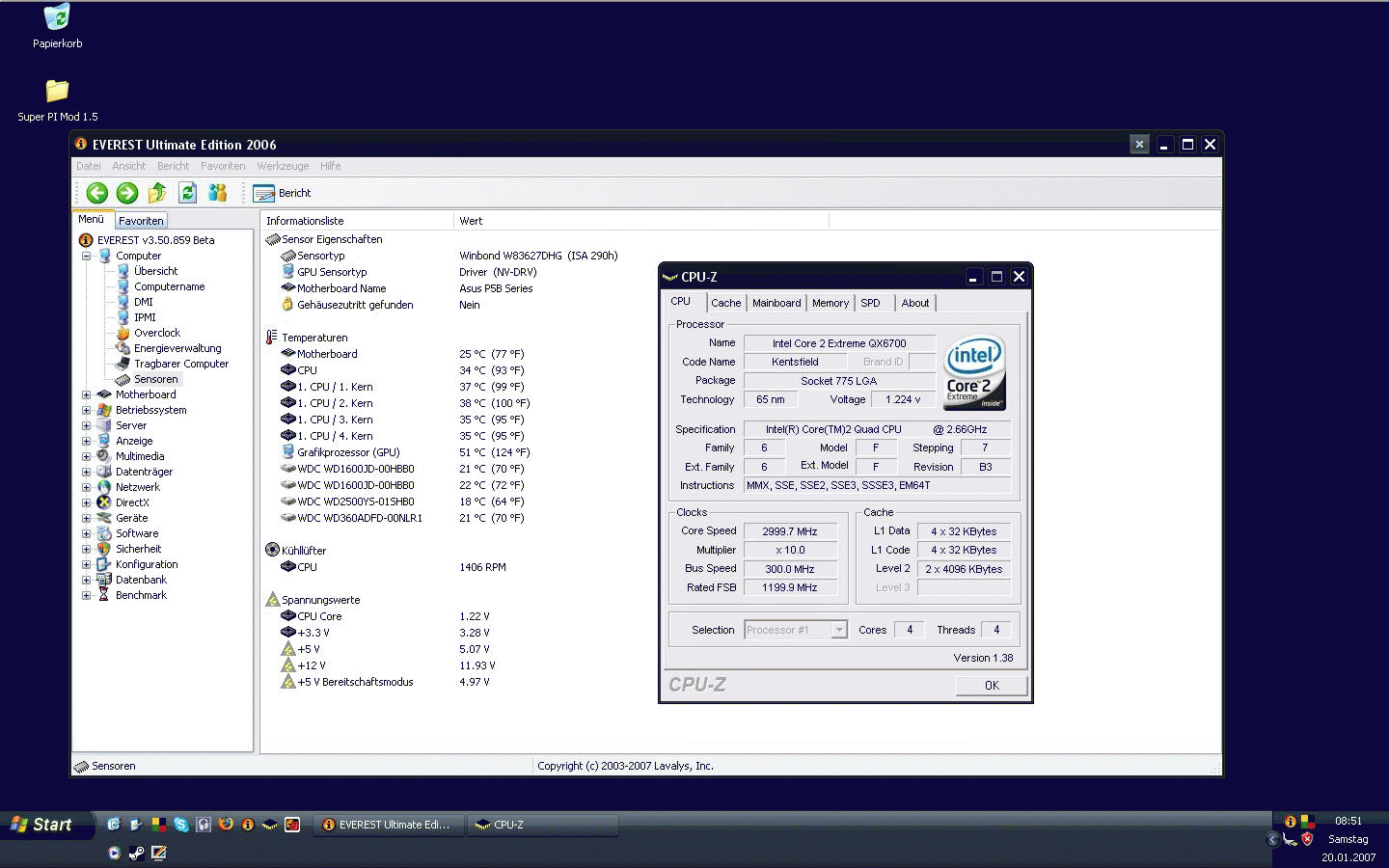This screenshot has width=1389, height=868.
Task: Activate the CPU-Z taskbar button
Action: pyautogui.click(x=543, y=825)
